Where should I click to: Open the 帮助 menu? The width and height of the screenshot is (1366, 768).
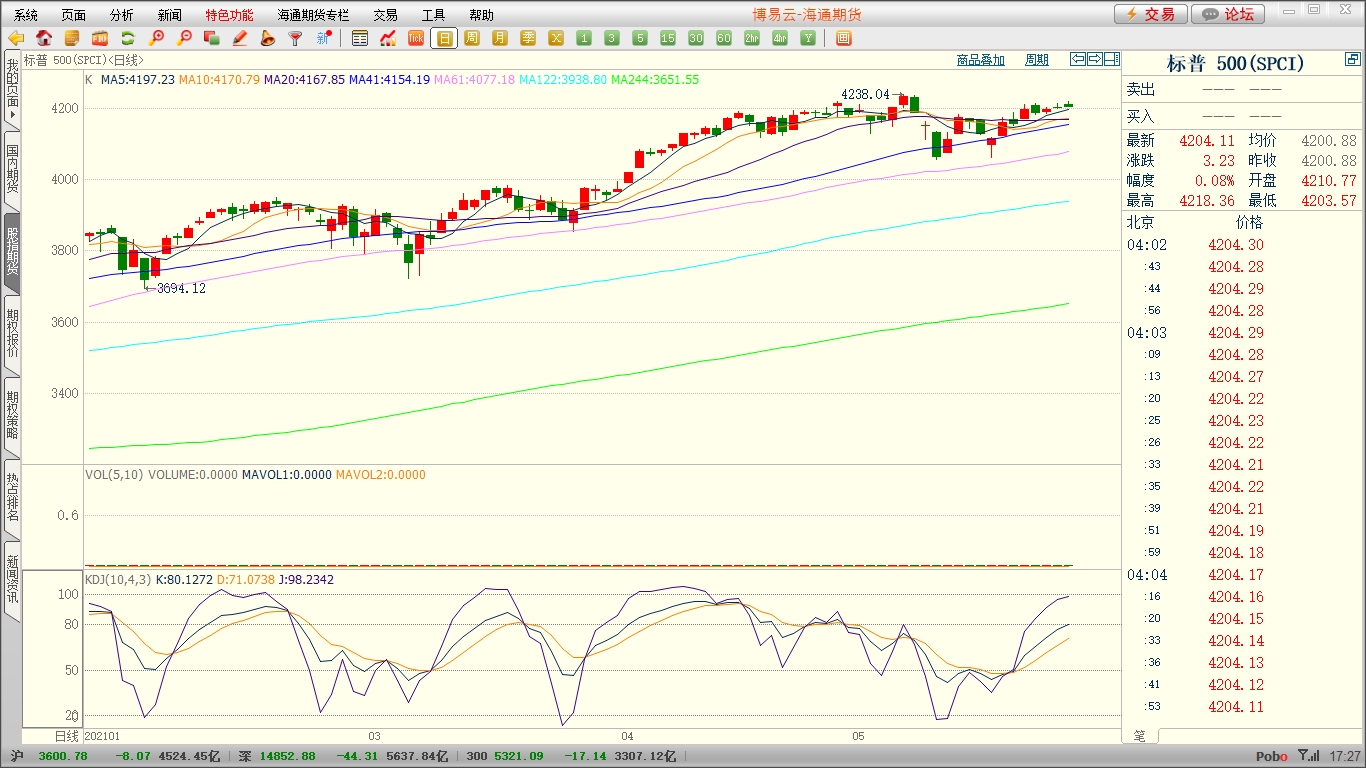tap(481, 15)
